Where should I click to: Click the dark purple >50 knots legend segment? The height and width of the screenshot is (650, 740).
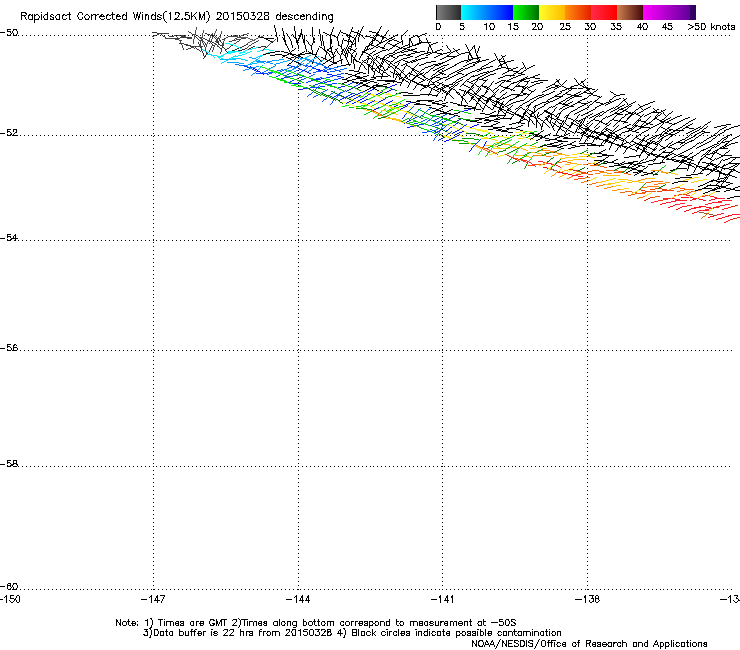[x=693, y=12]
